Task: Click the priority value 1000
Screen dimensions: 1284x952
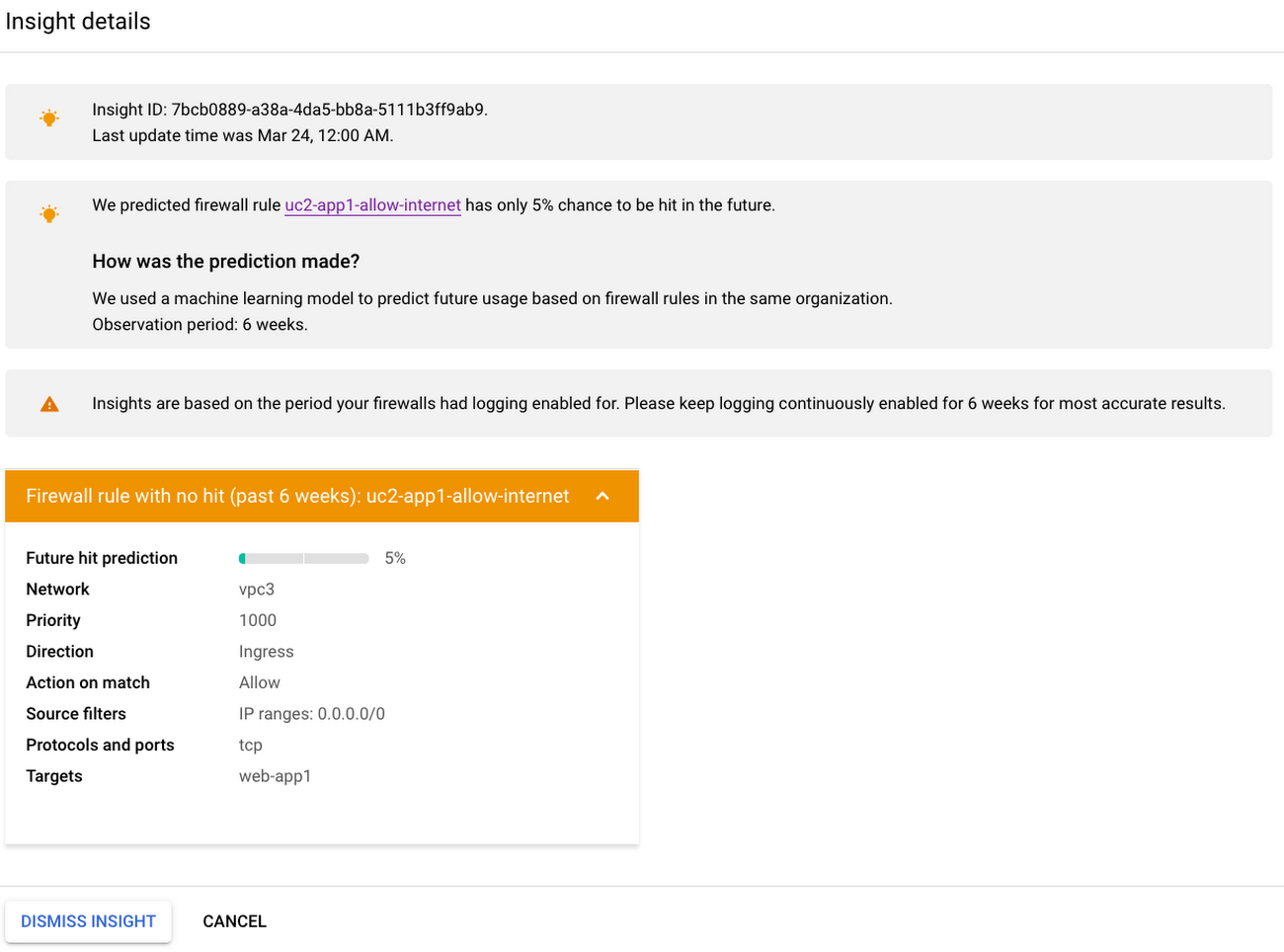Action: pyautogui.click(x=258, y=620)
